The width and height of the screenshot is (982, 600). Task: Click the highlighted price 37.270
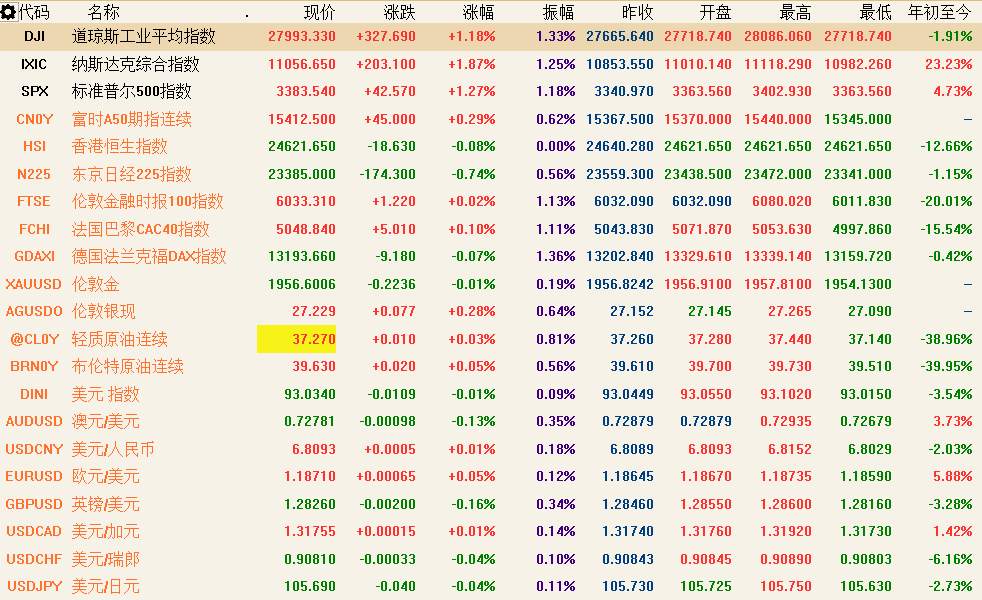tap(296, 339)
